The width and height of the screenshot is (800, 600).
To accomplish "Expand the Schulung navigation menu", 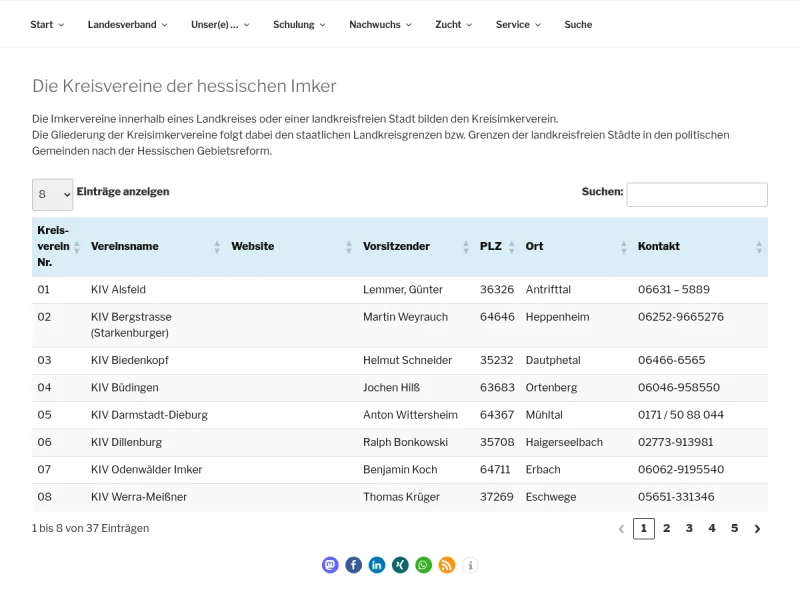I will coord(299,25).
